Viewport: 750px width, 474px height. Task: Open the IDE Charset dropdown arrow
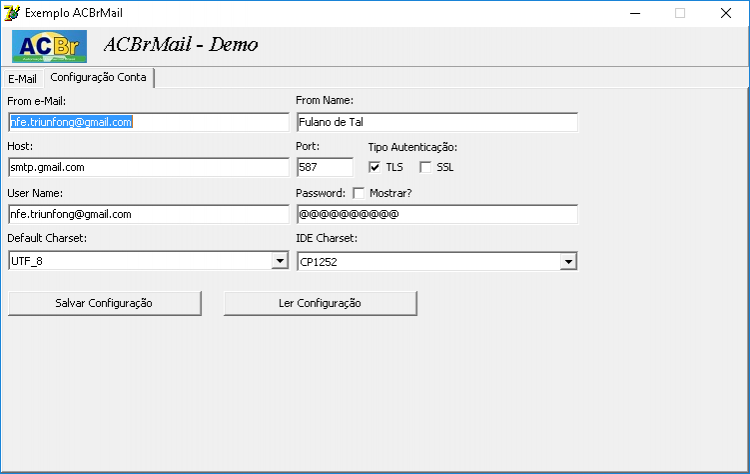pos(568,261)
